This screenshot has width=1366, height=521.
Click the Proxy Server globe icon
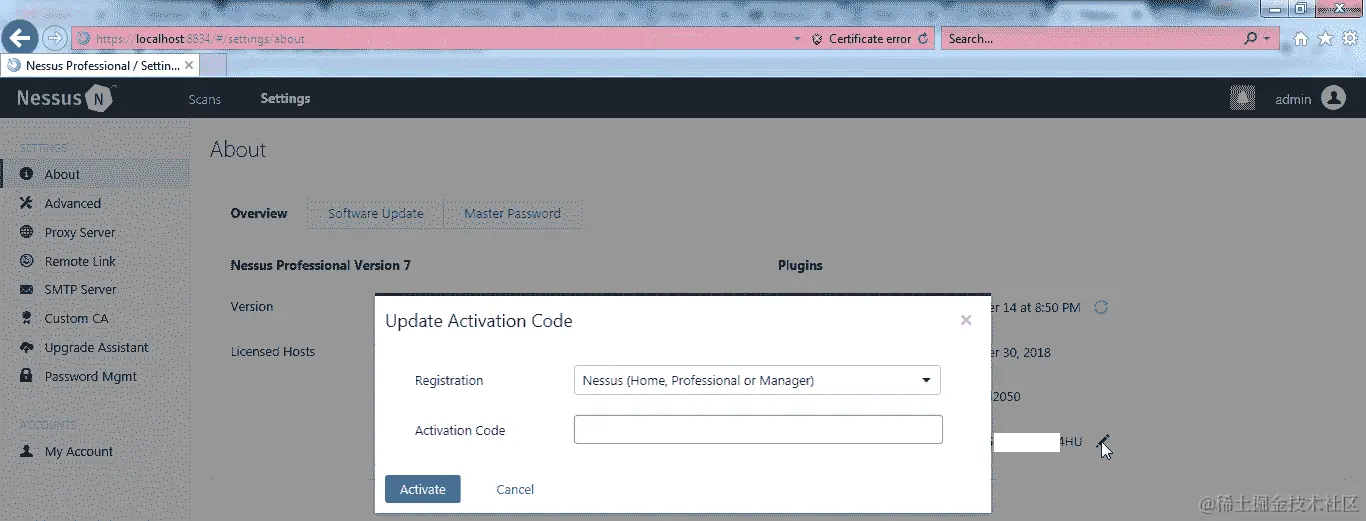[26, 232]
